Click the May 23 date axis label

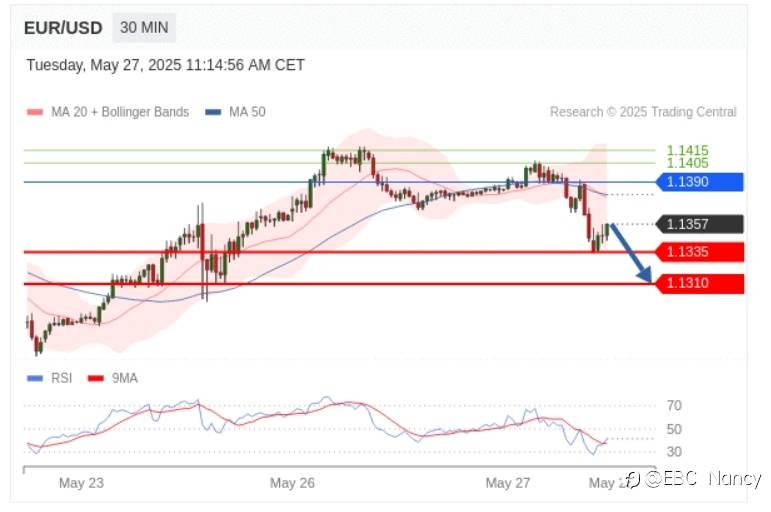81,483
